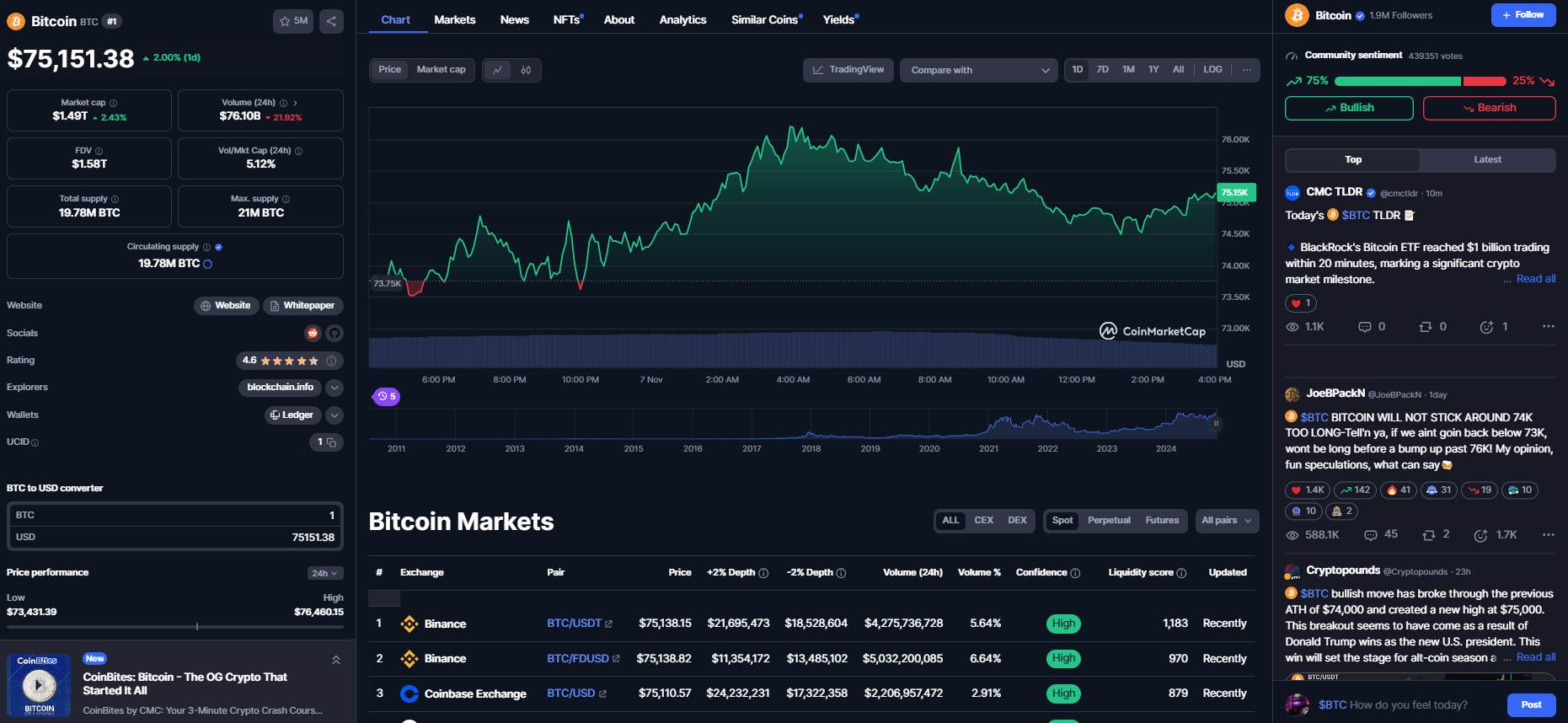Set chart range to 7D

pos(1102,70)
